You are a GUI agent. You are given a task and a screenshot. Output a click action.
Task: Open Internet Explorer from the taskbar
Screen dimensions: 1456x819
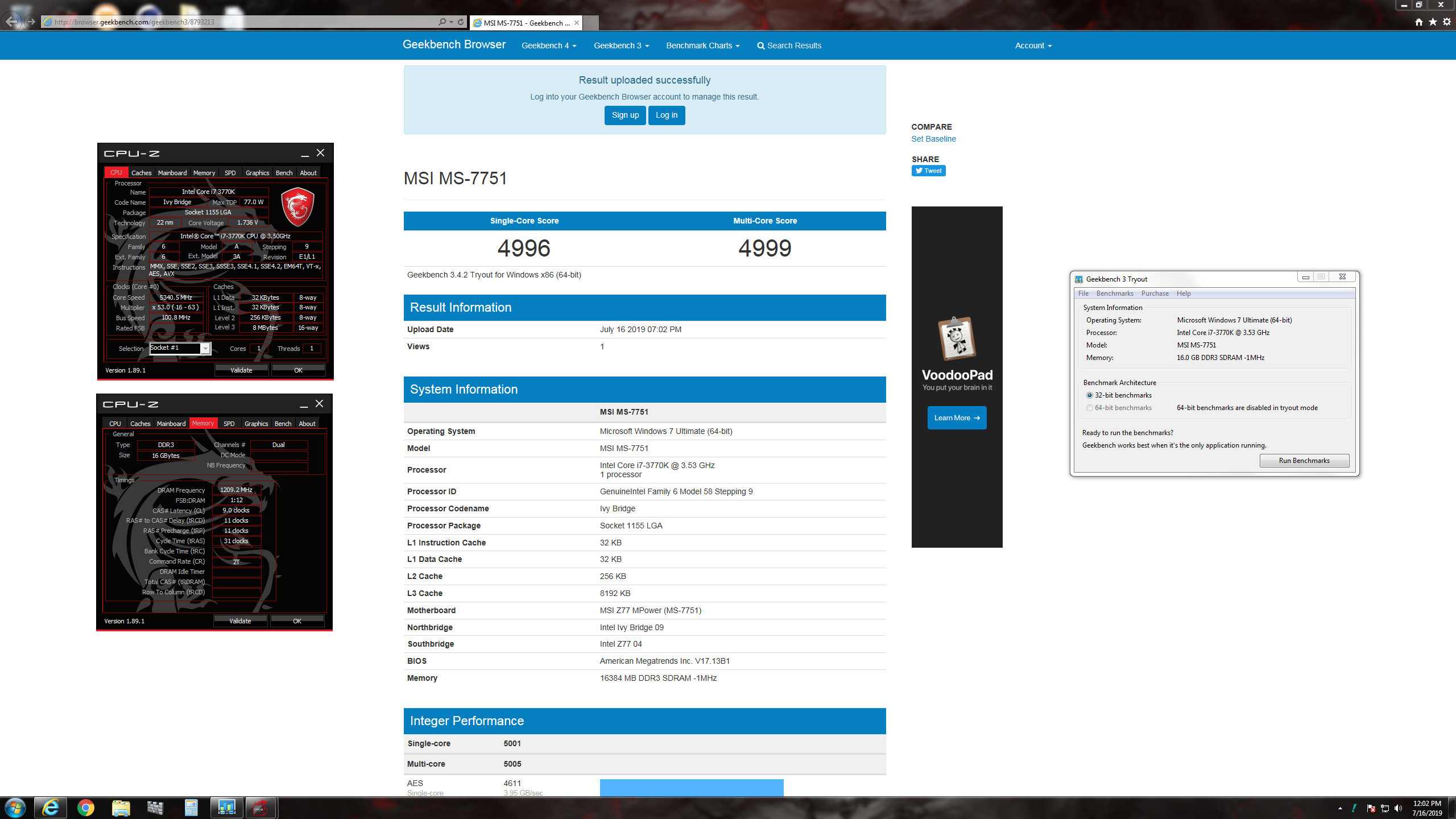coord(50,808)
